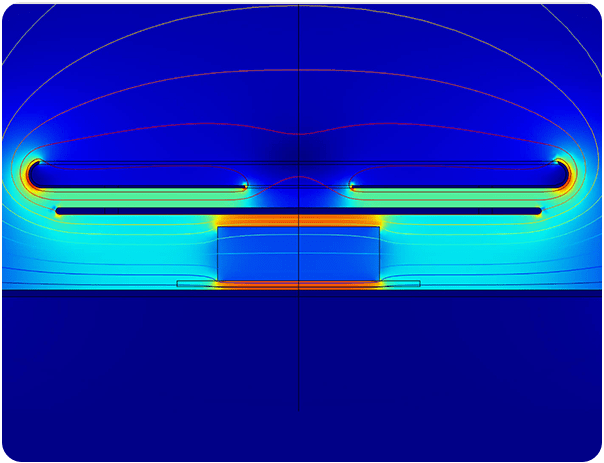Select the vertical symmetry axis line
The height and width of the screenshot is (463, 604).
pos(299,380)
